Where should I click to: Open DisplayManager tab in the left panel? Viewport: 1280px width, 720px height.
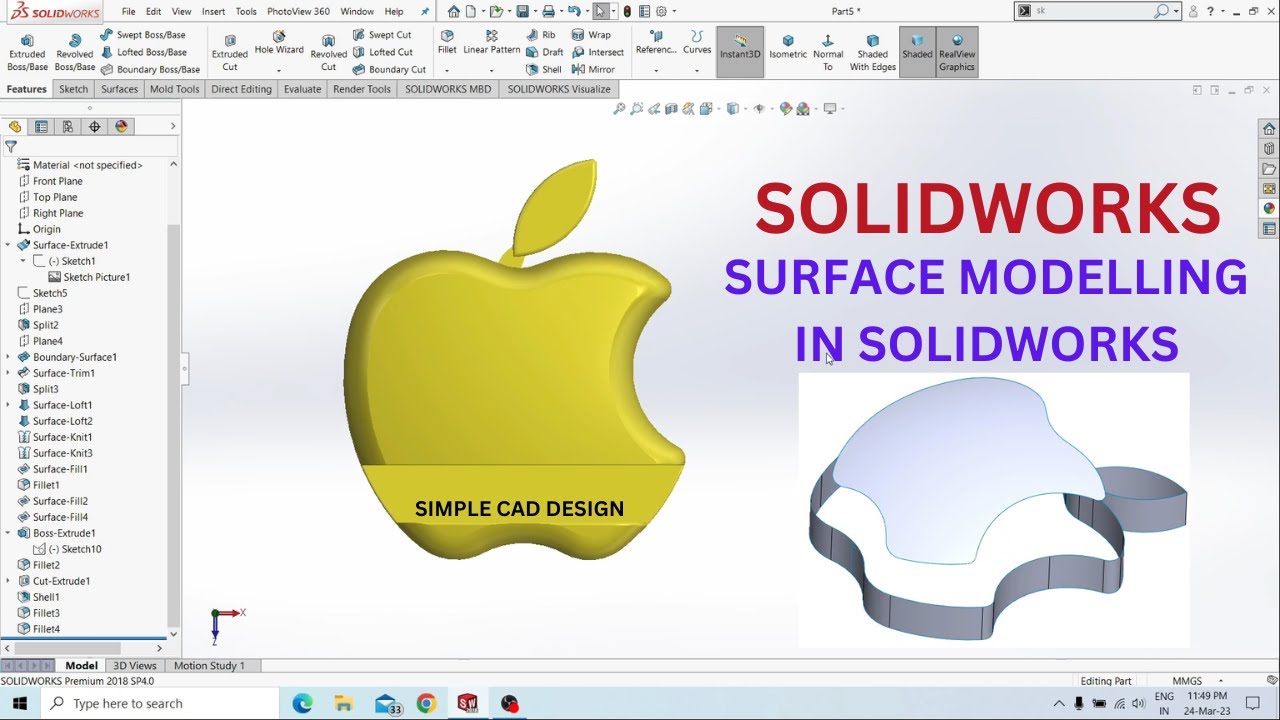(122, 127)
